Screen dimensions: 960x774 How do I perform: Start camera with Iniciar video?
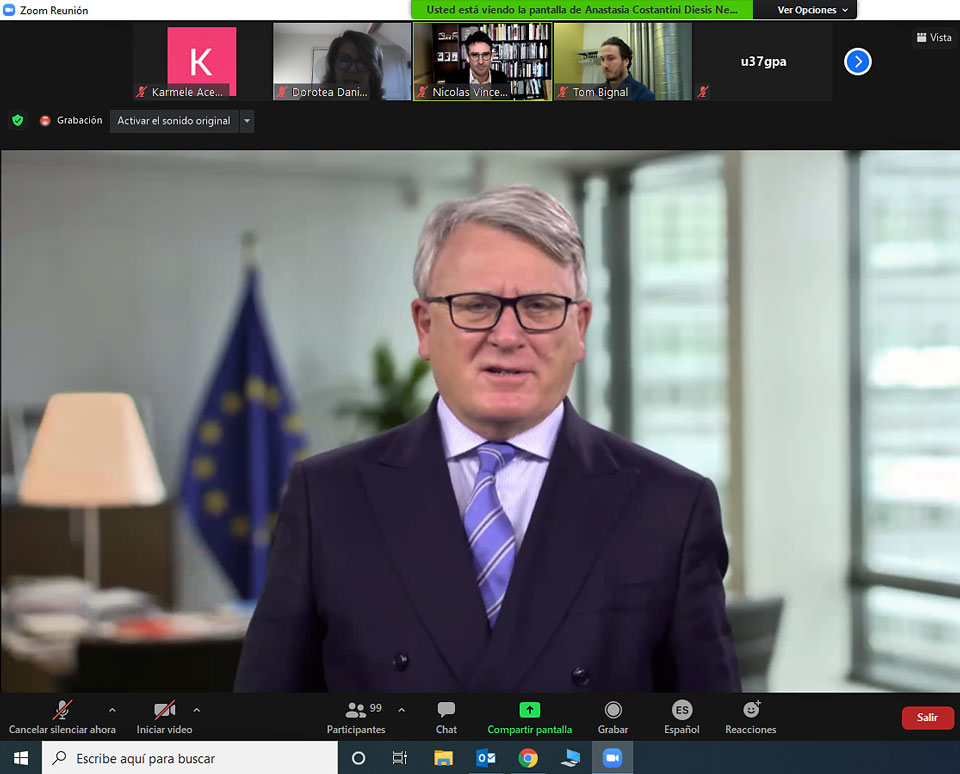point(164,716)
